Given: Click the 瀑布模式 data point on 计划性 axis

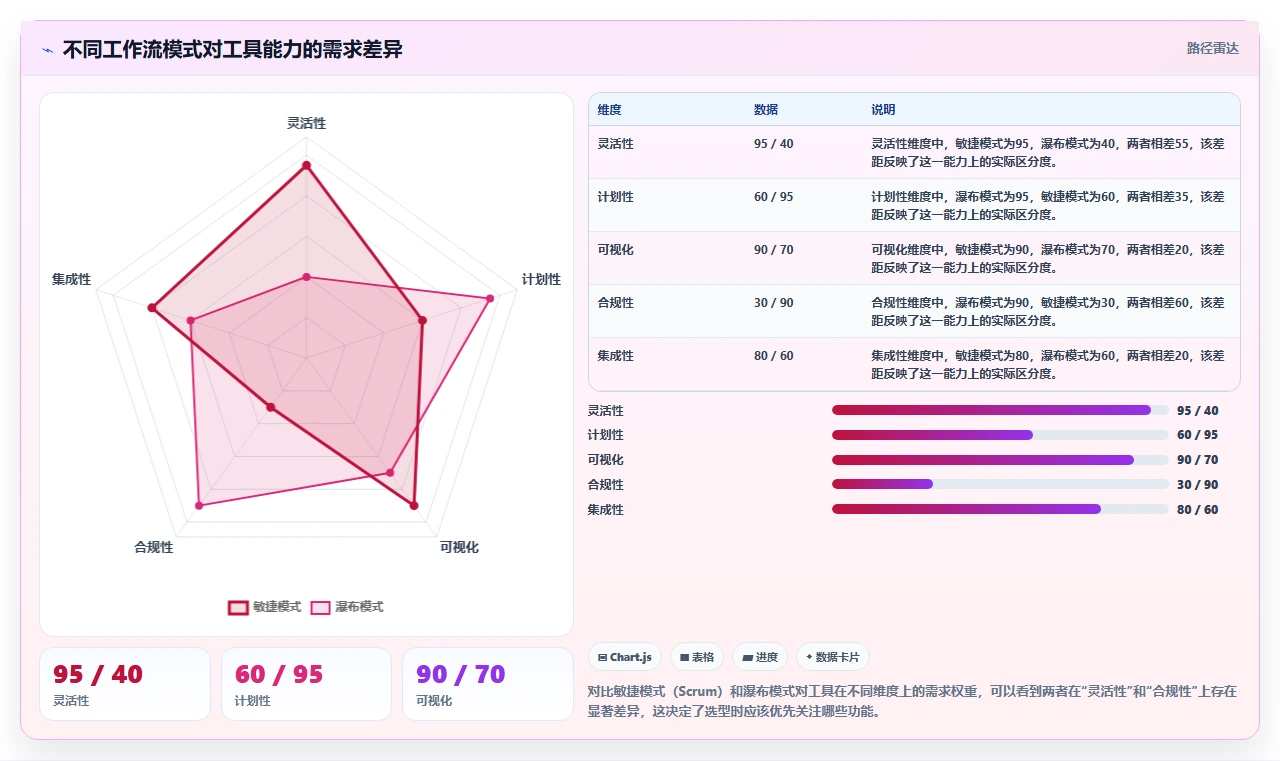Looking at the screenshot, I should [x=490, y=298].
